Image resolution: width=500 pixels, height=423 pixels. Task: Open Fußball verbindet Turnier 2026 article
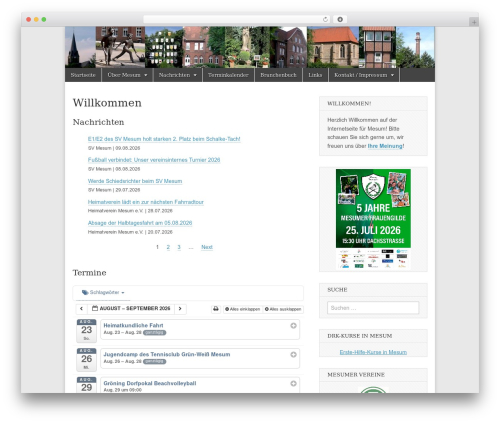pos(154,160)
